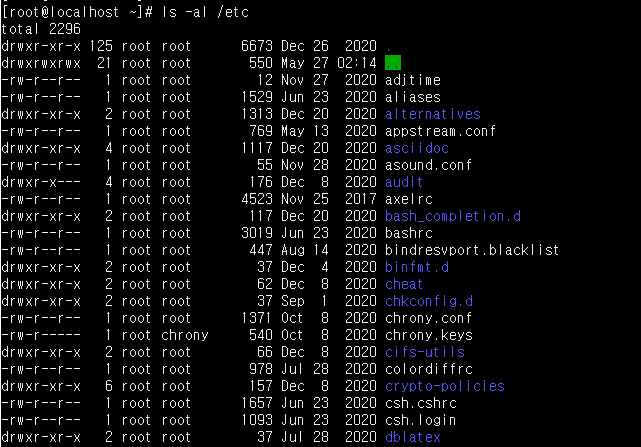The image size is (641, 447).
Task: Click the 'drwxr-x---' permissions of audit row
Action: coord(41,182)
